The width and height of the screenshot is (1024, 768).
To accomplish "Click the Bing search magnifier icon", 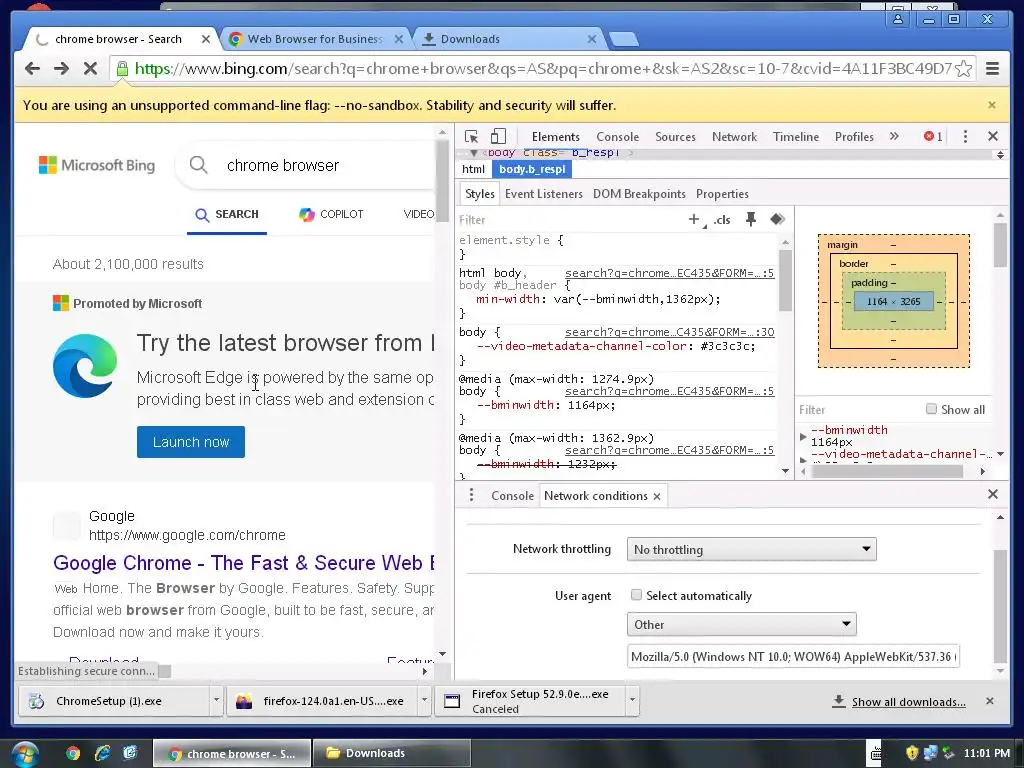I will [199, 165].
